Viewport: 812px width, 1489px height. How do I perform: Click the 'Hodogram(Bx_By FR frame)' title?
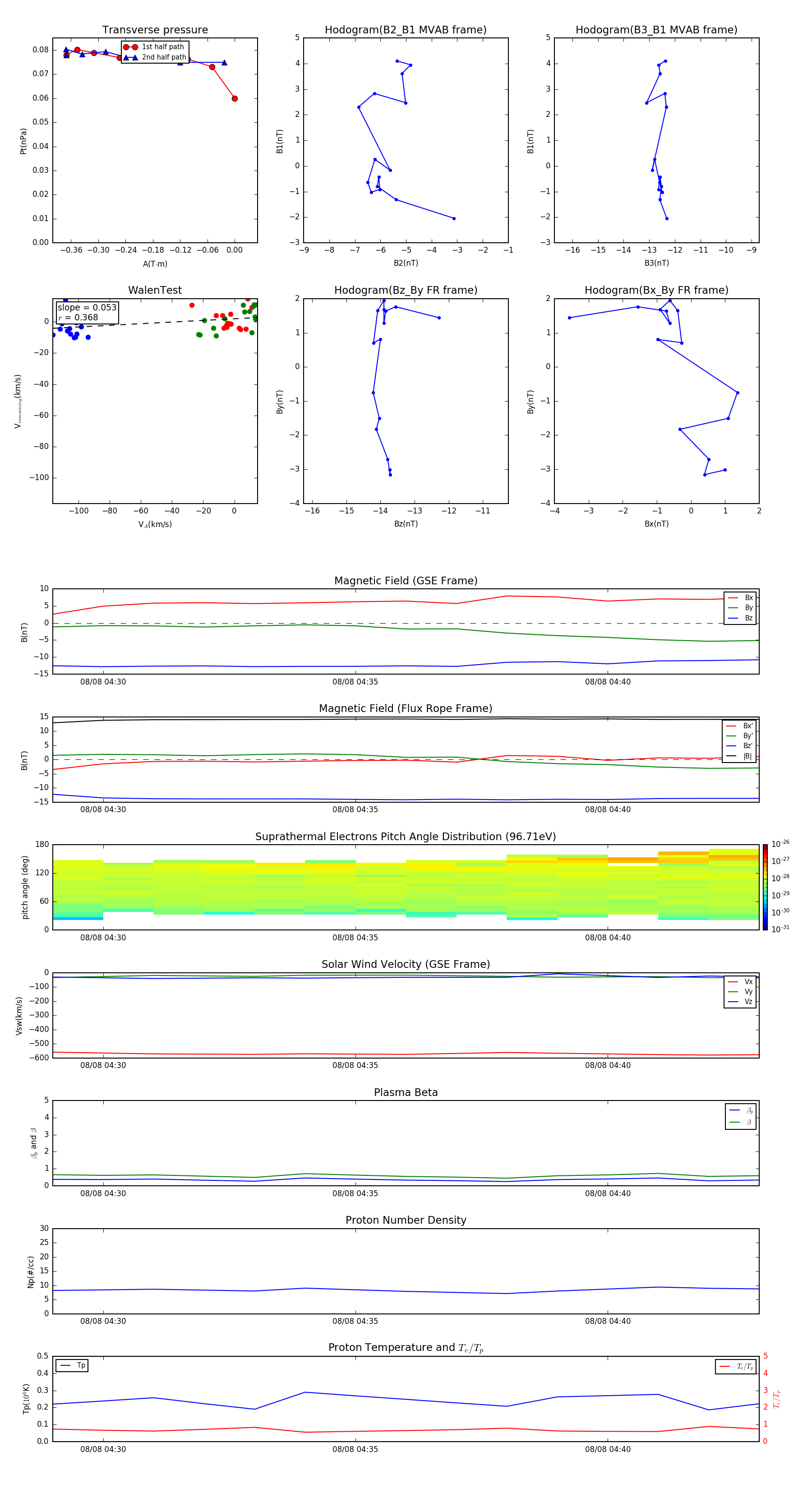[656, 290]
